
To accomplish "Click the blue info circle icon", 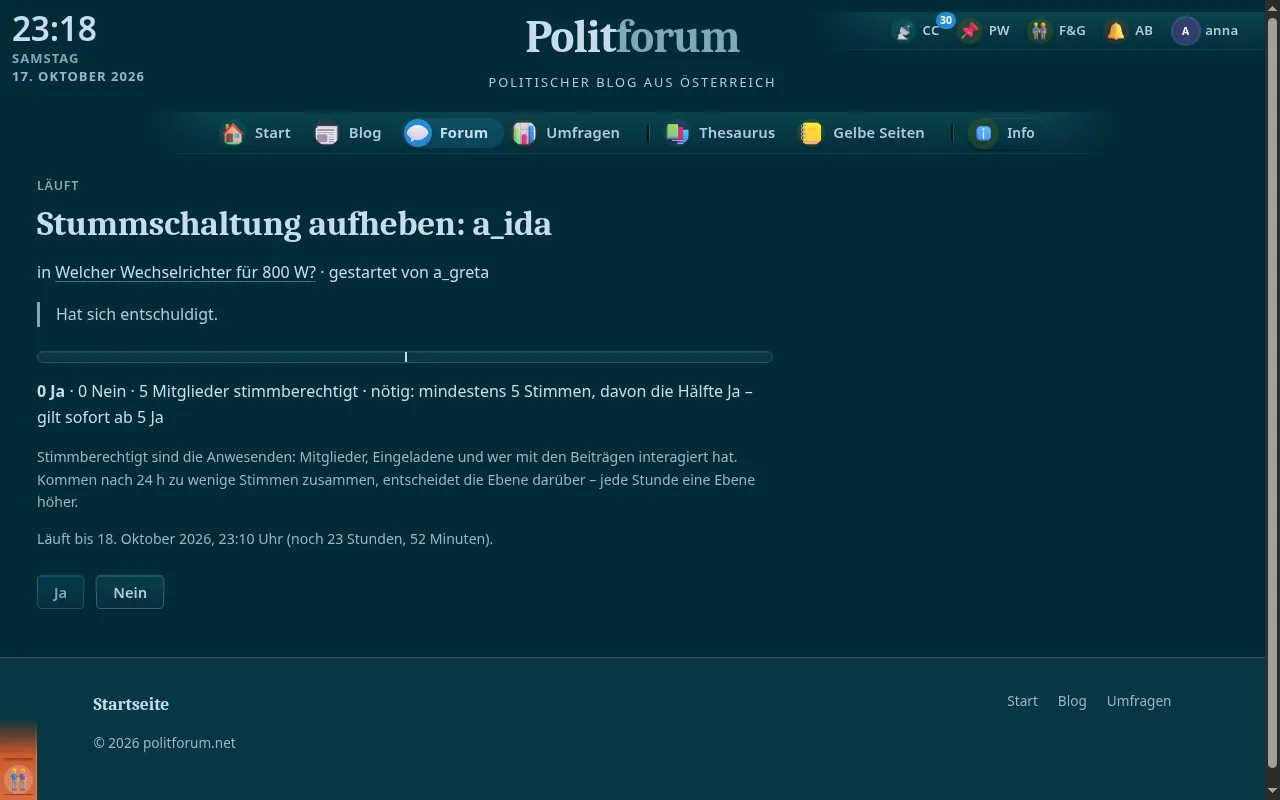I will tap(983, 133).
